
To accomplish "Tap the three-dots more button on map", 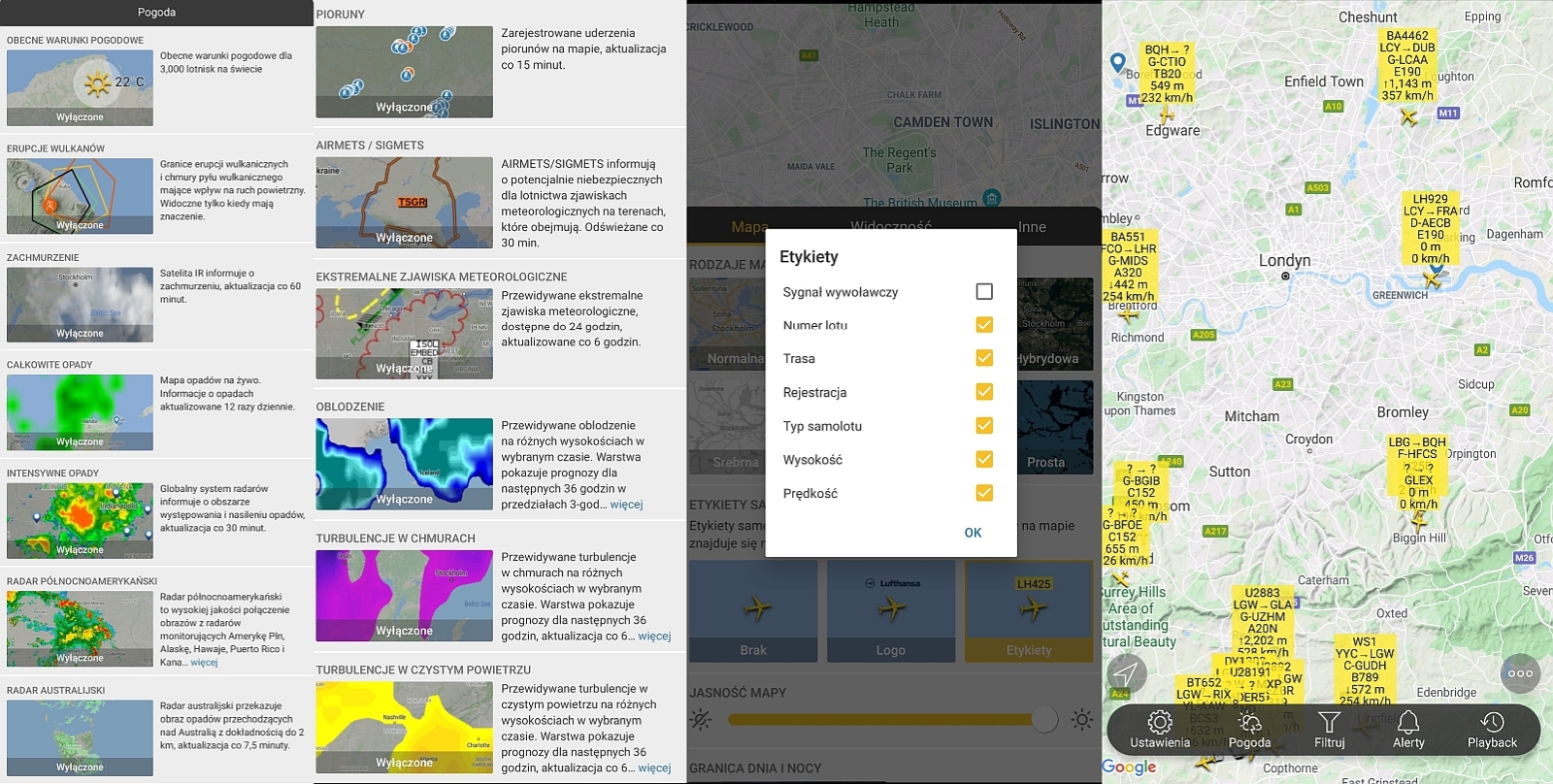I will [x=1520, y=673].
